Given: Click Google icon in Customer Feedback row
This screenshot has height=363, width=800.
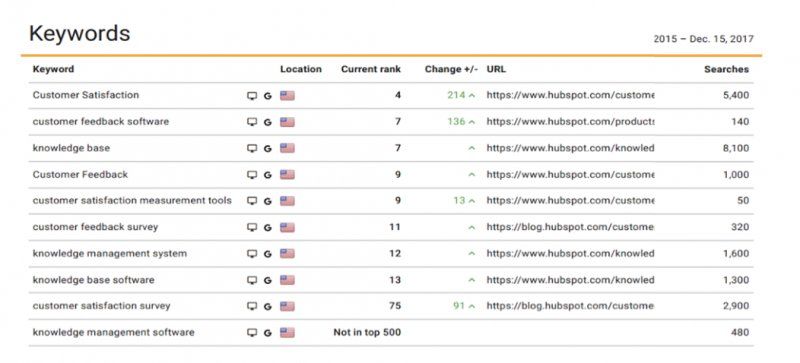Looking at the screenshot, I should (x=267, y=175).
